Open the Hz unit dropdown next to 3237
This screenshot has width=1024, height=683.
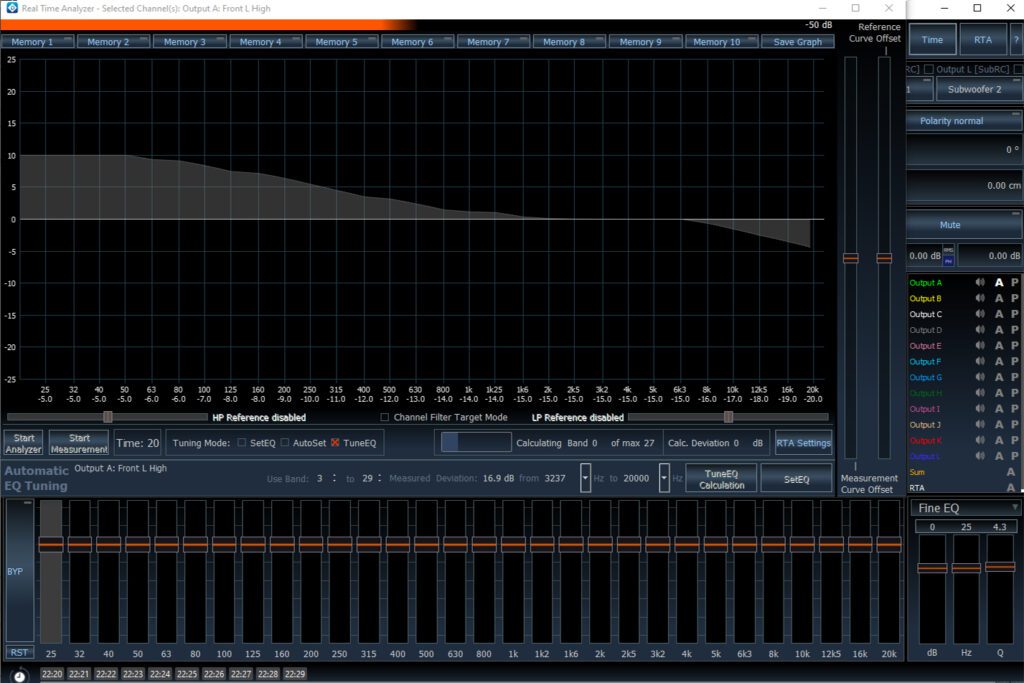[x=585, y=478]
